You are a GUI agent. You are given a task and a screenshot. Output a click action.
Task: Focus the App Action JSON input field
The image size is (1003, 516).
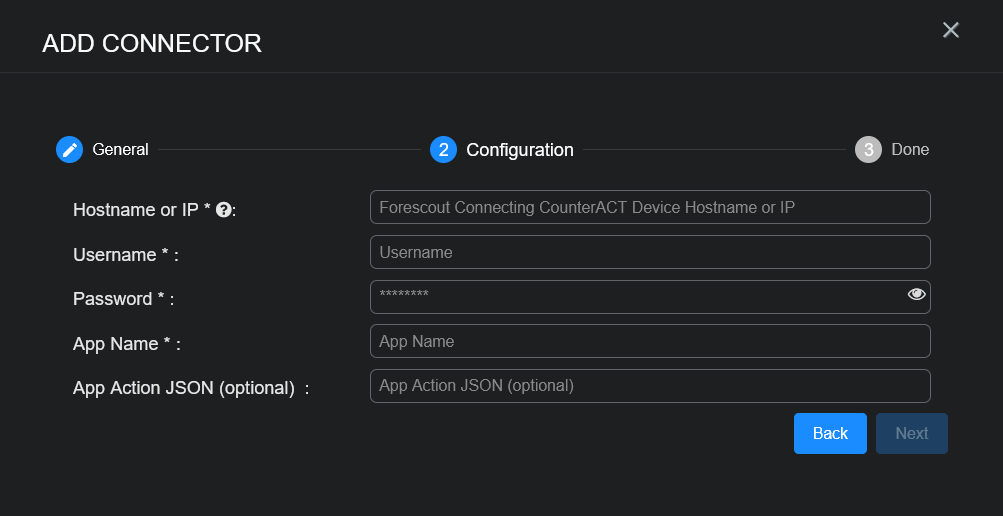(x=650, y=386)
